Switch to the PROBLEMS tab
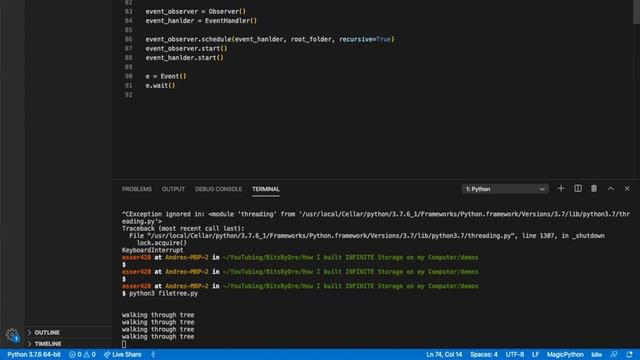640x360 pixels. pos(137,189)
